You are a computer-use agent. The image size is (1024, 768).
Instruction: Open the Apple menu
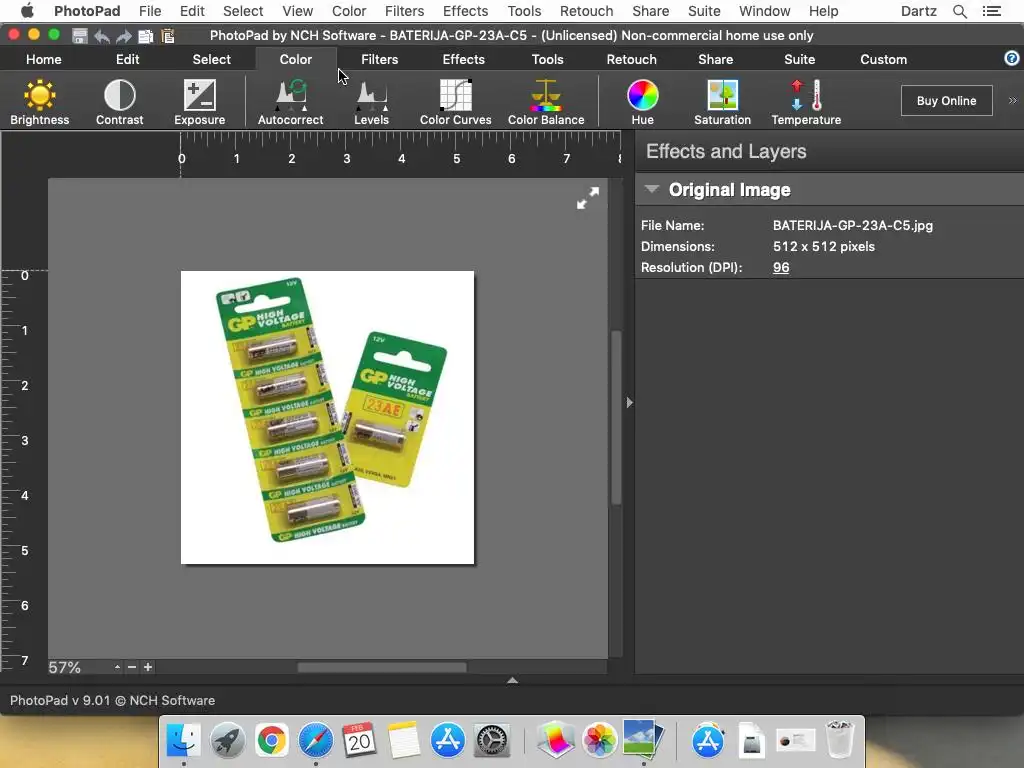[27, 11]
